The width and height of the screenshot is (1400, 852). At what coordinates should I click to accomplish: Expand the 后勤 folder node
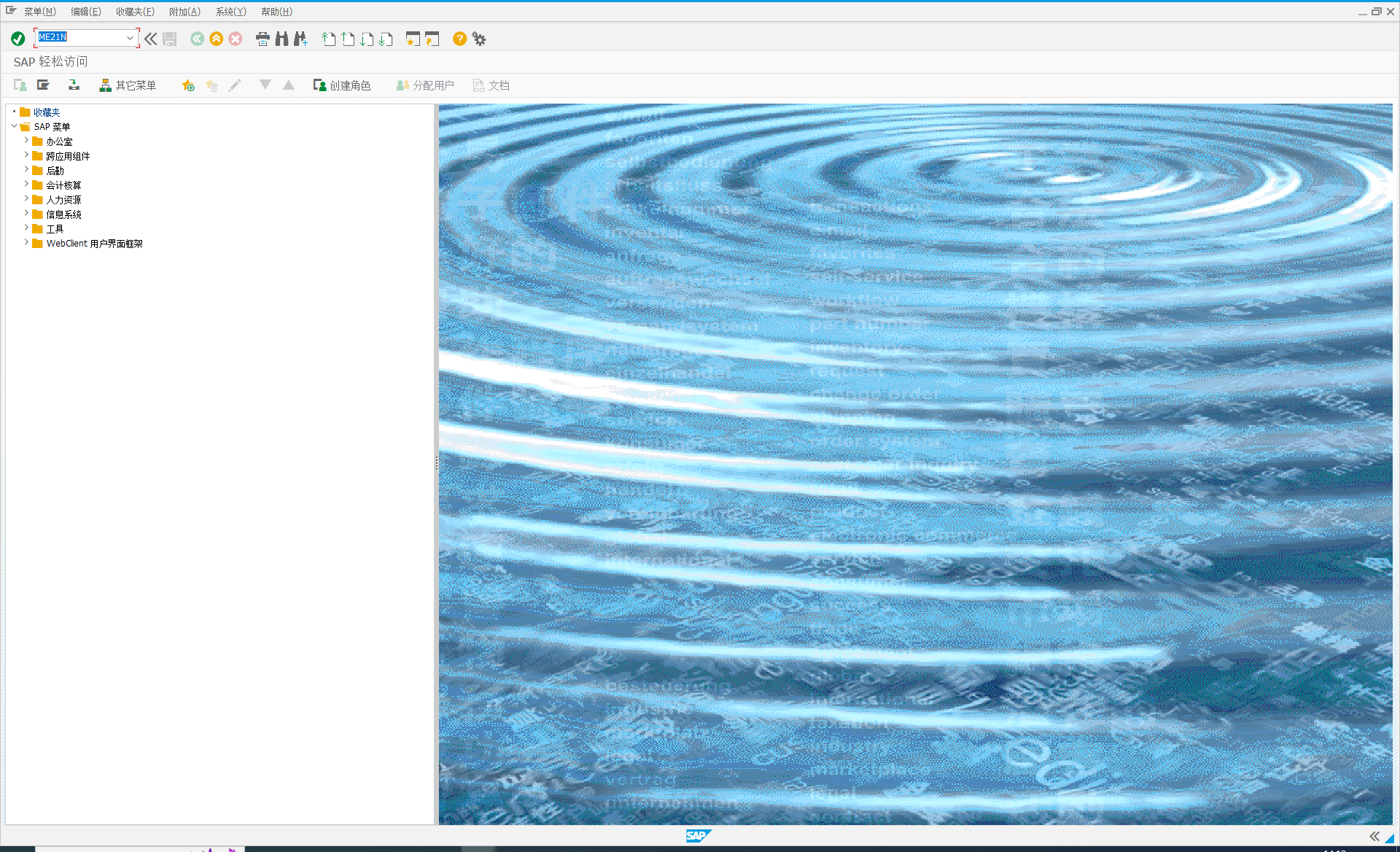pyautogui.click(x=26, y=170)
